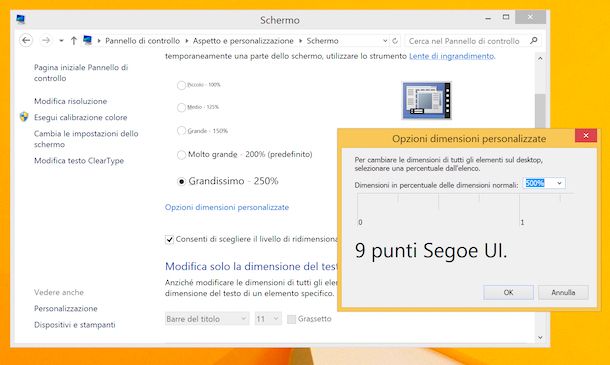Open Personalizzazione link under Vedere anche
This screenshot has width=610, height=365.
pyautogui.click(x=66, y=309)
